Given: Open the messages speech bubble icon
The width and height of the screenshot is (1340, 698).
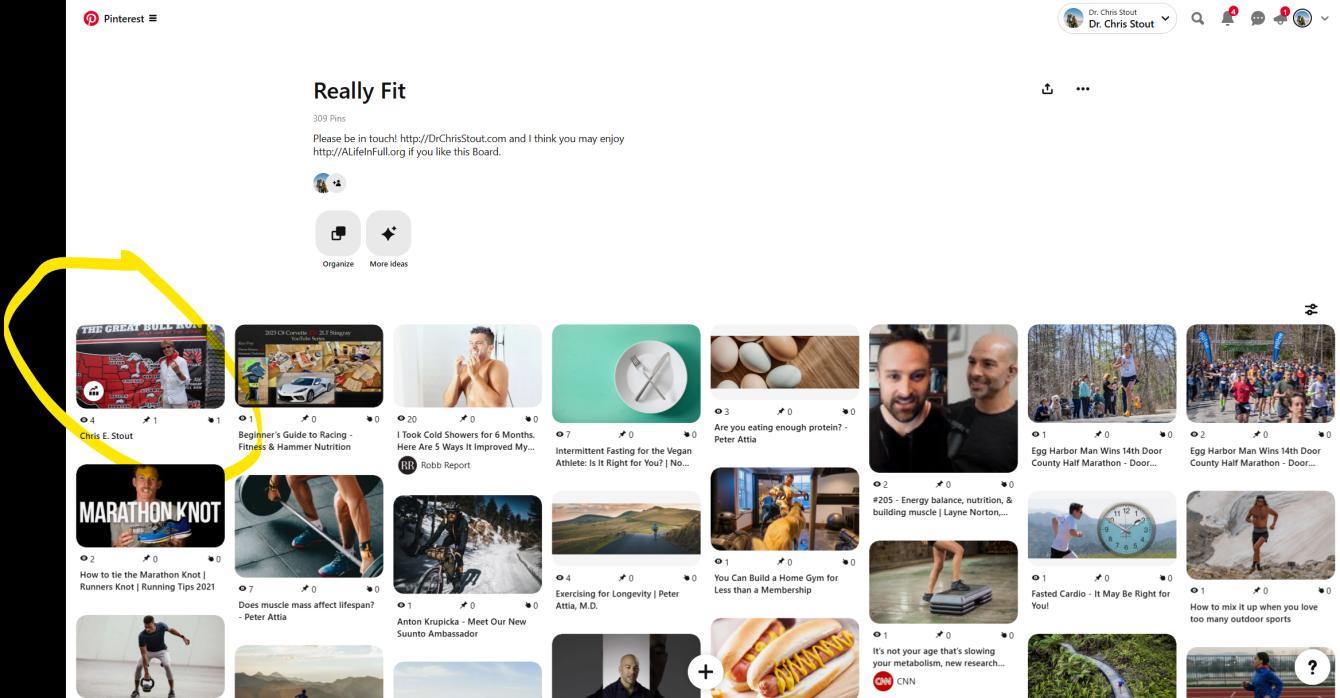Looking at the screenshot, I should 1258,18.
